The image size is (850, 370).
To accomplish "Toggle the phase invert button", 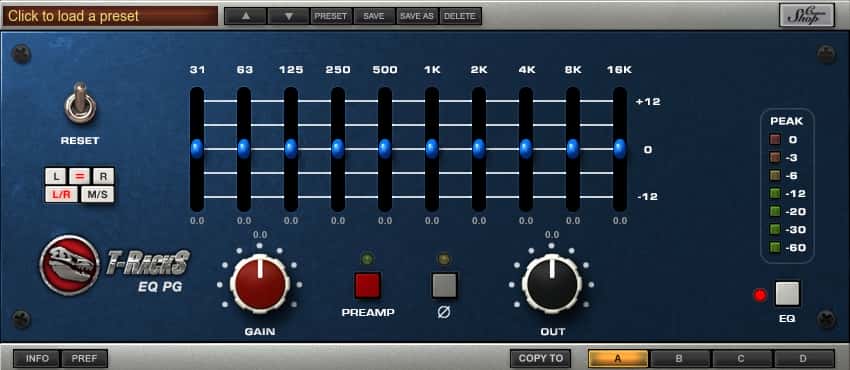I will pyautogui.click(x=444, y=285).
